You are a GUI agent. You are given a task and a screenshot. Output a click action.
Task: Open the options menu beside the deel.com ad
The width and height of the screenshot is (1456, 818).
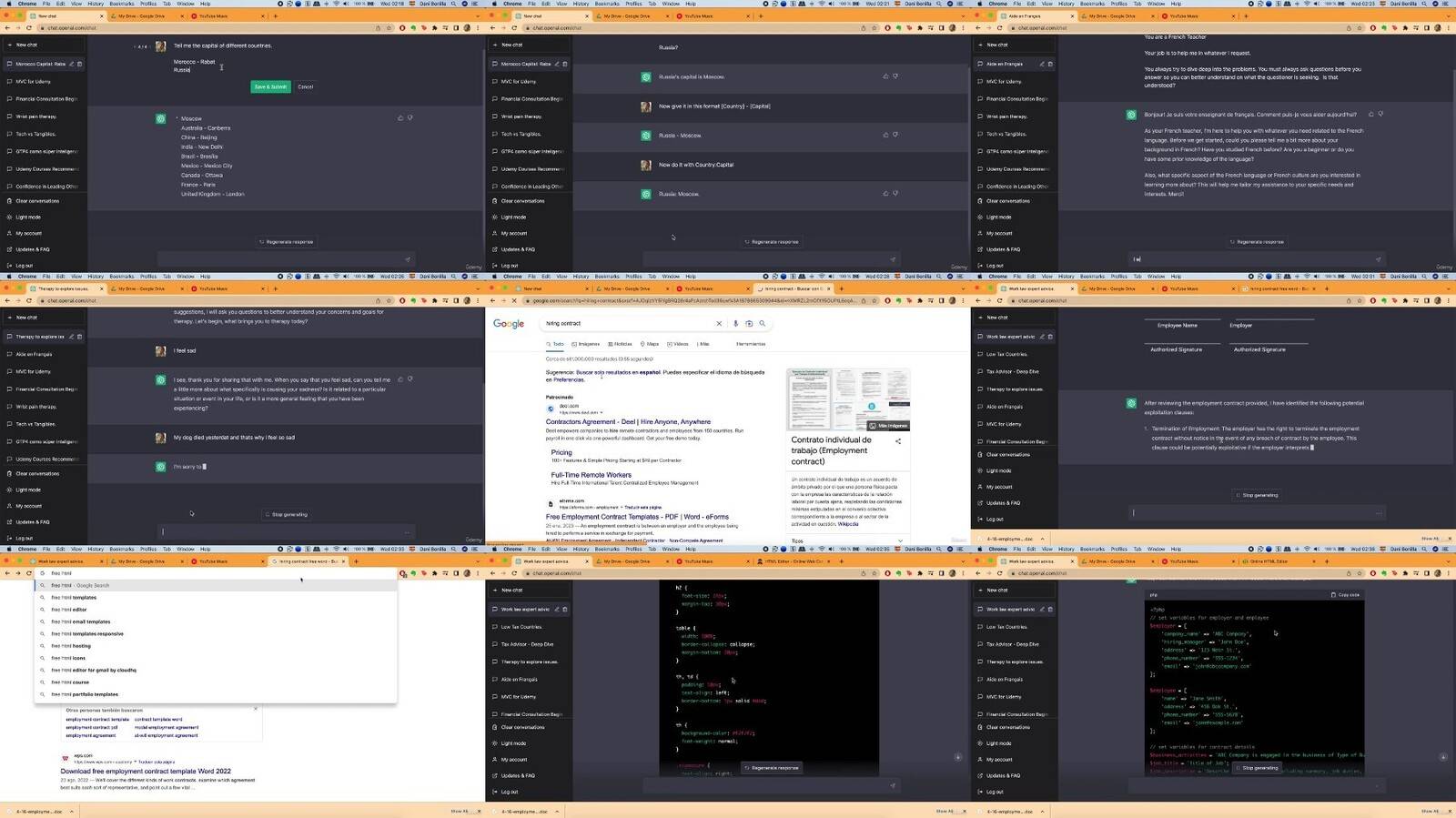click(x=602, y=413)
